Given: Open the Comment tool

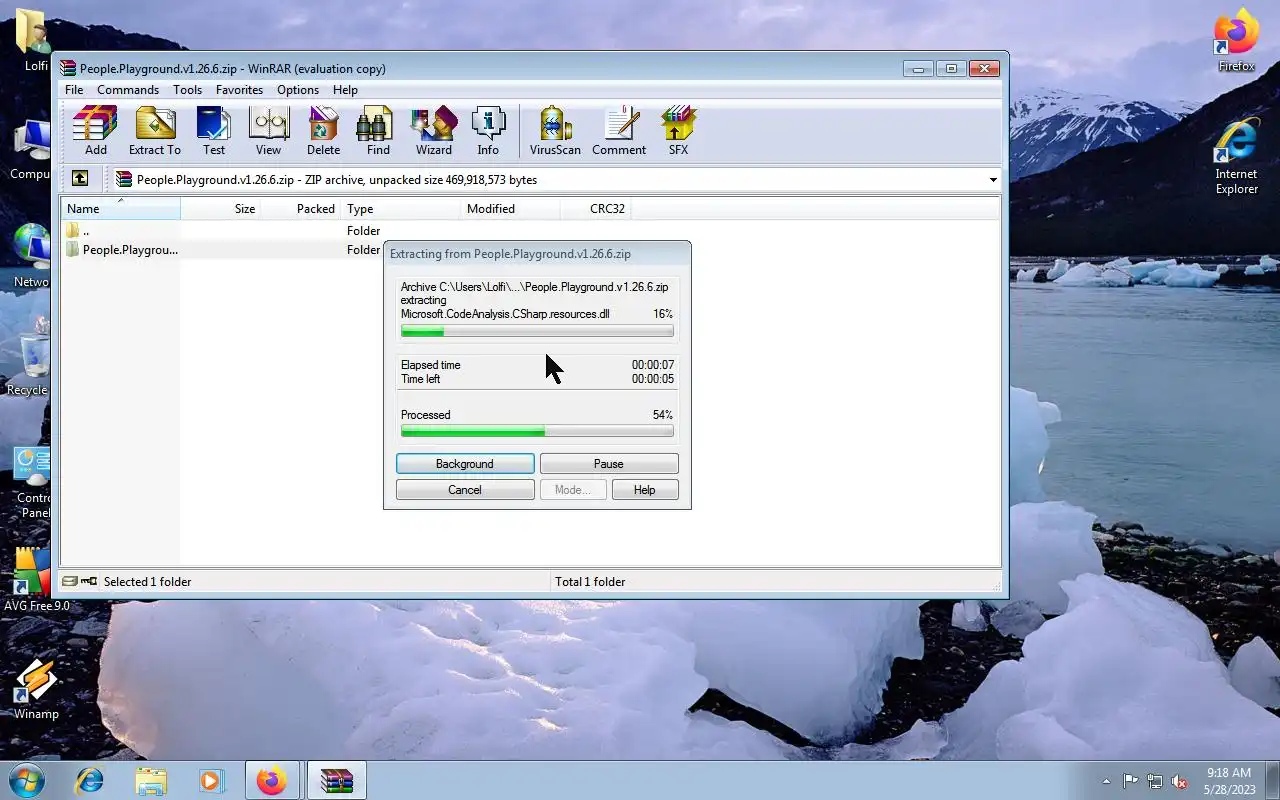Looking at the screenshot, I should click(619, 131).
